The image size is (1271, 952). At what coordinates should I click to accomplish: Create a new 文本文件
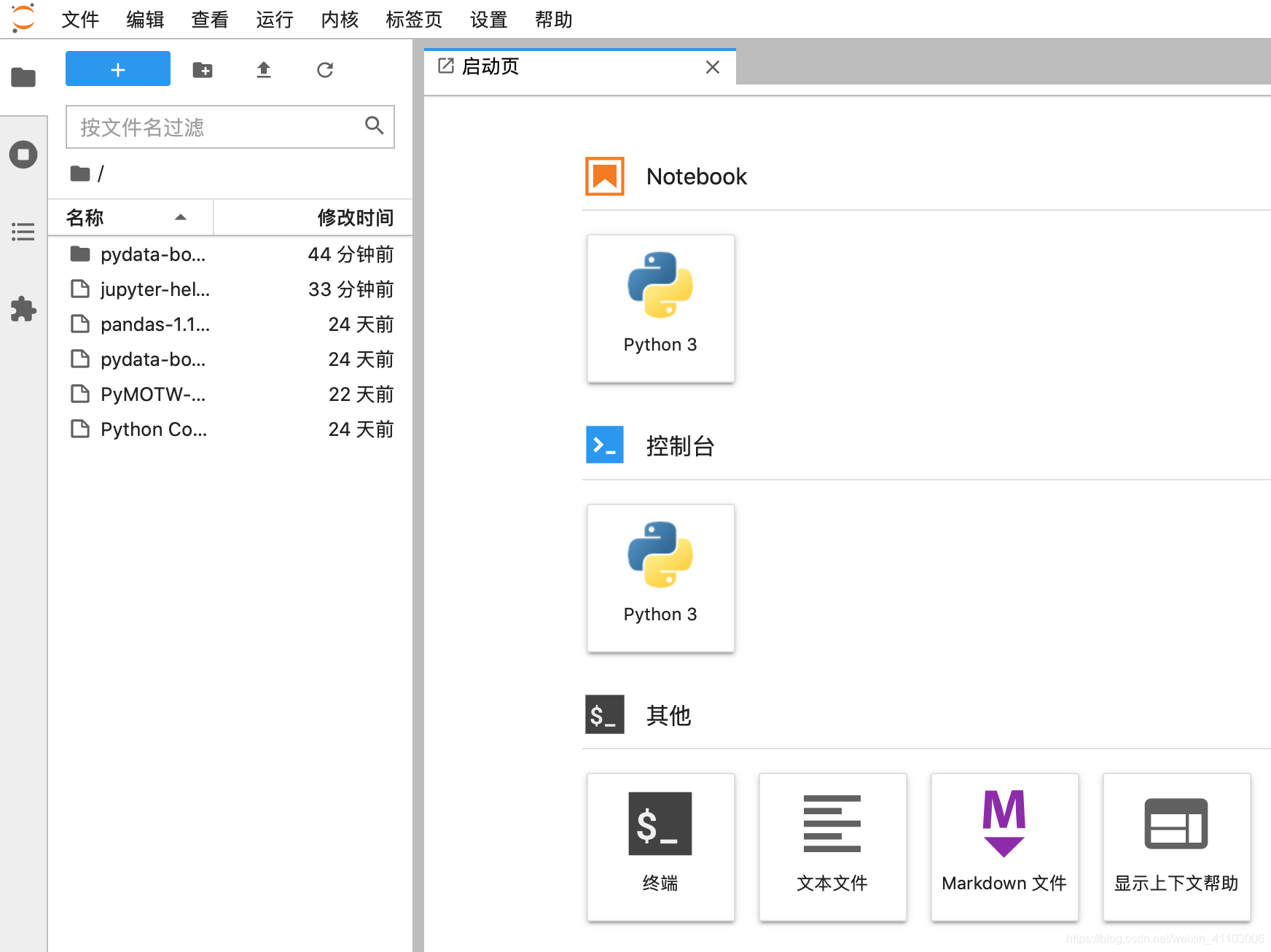pyautogui.click(x=832, y=847)
